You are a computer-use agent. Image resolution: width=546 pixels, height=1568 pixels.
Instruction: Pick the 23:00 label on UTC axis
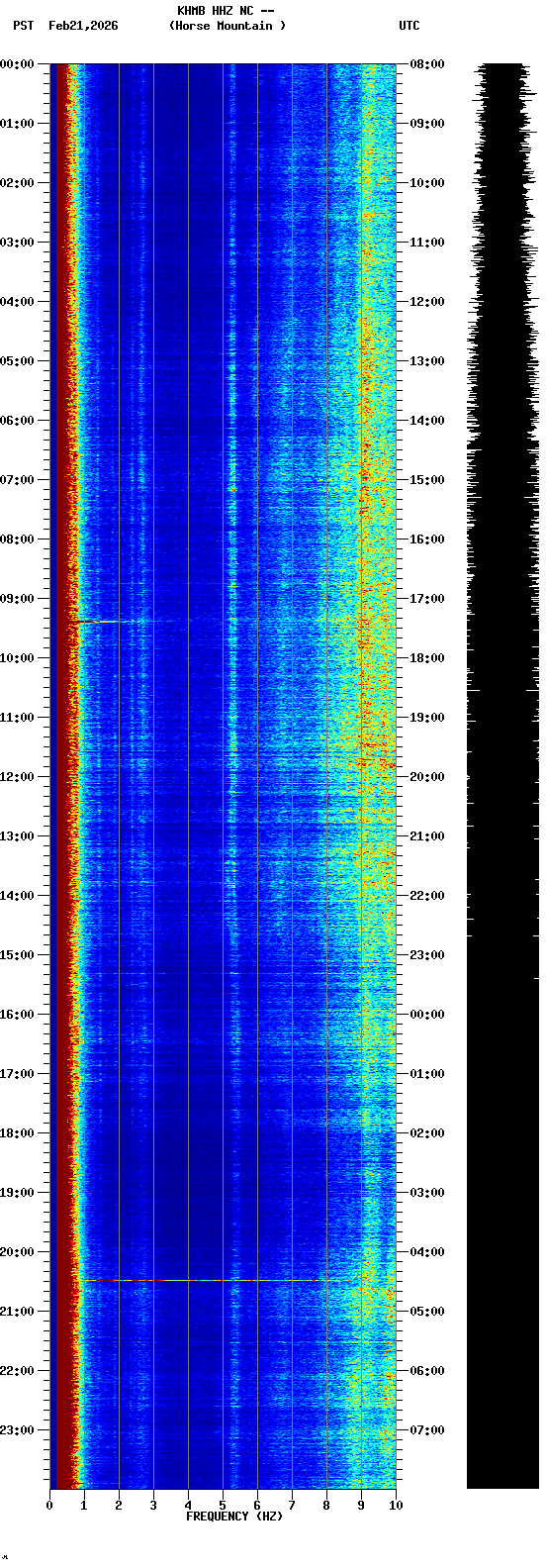tap(427, 955)
